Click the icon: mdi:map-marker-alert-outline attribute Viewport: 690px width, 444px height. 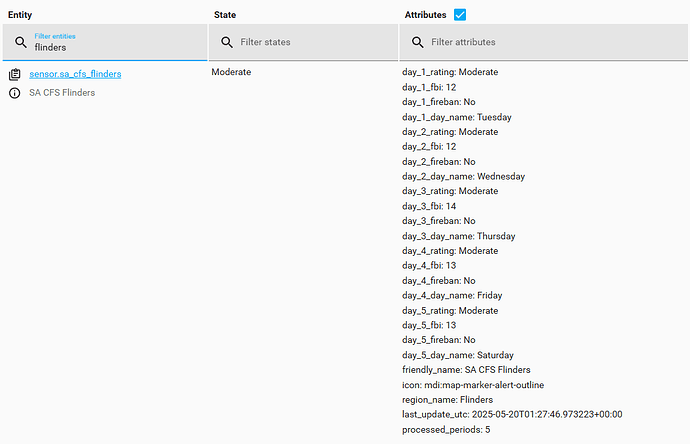coord(473,385)
